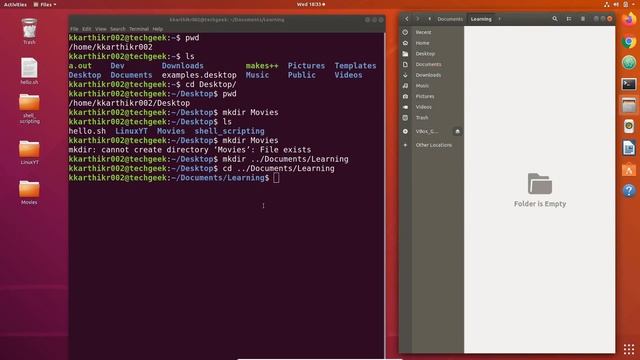Go back in the Files window

[x=407, y=19]
